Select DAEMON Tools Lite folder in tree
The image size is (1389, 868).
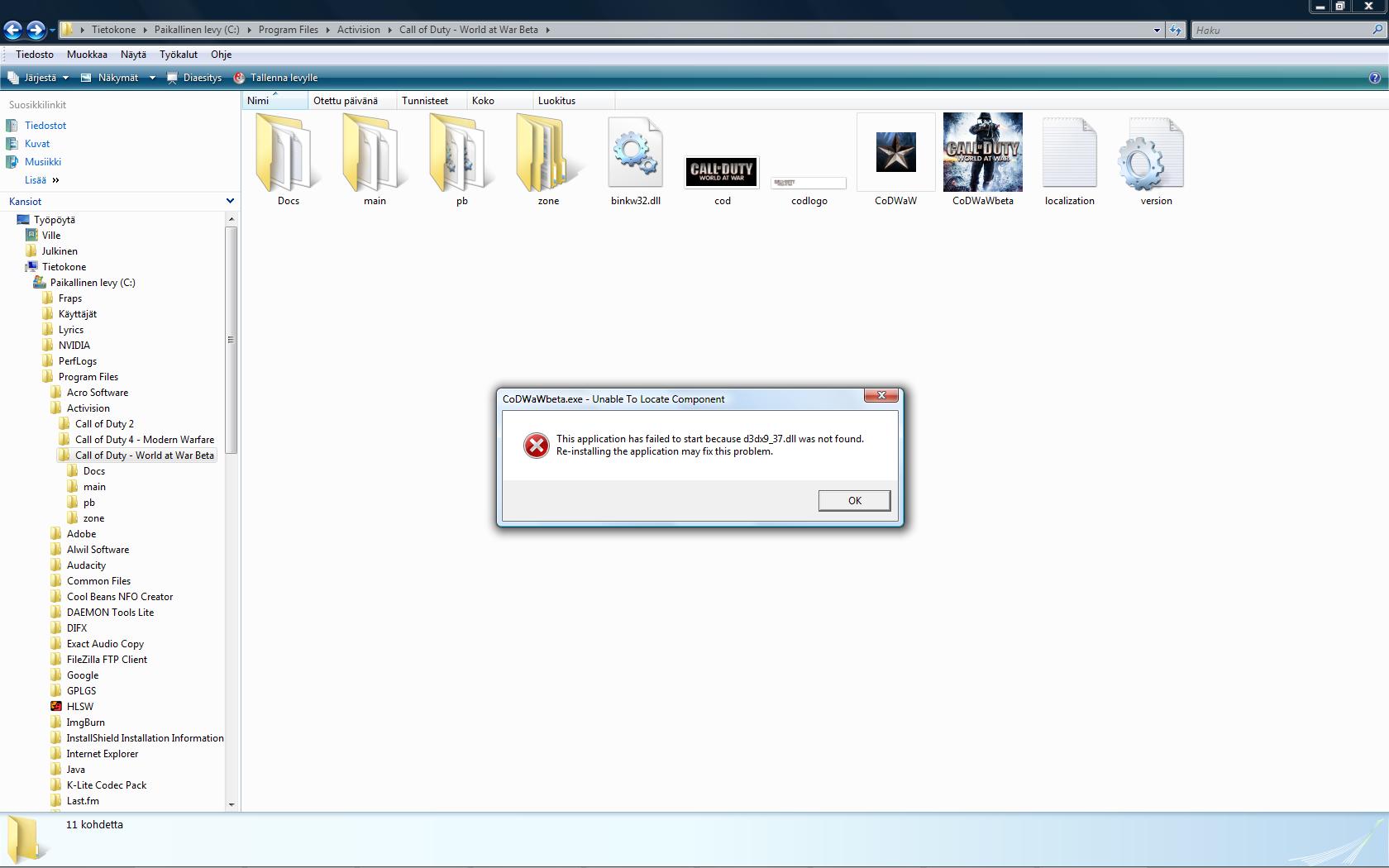pos(110,613)
